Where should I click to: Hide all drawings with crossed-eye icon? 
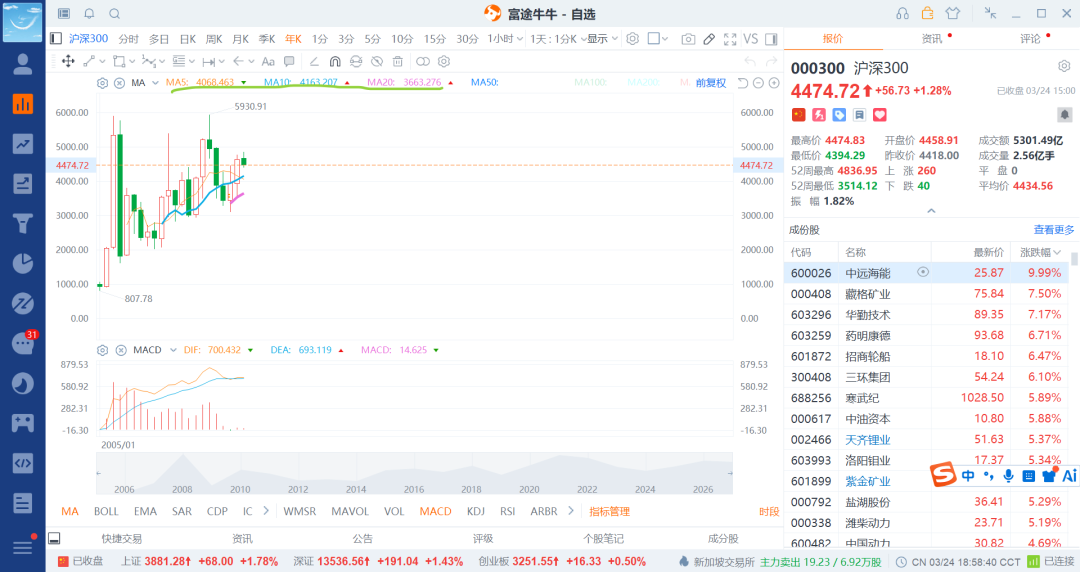377,61
